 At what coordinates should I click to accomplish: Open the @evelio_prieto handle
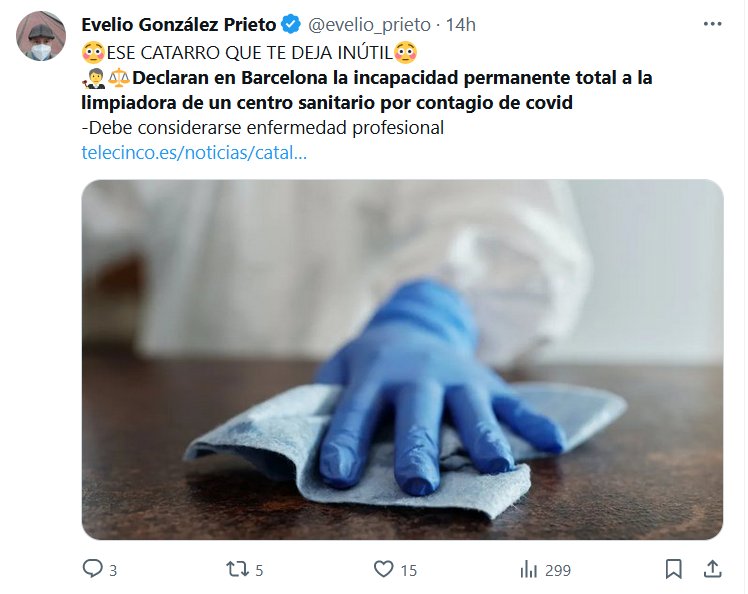369,25
